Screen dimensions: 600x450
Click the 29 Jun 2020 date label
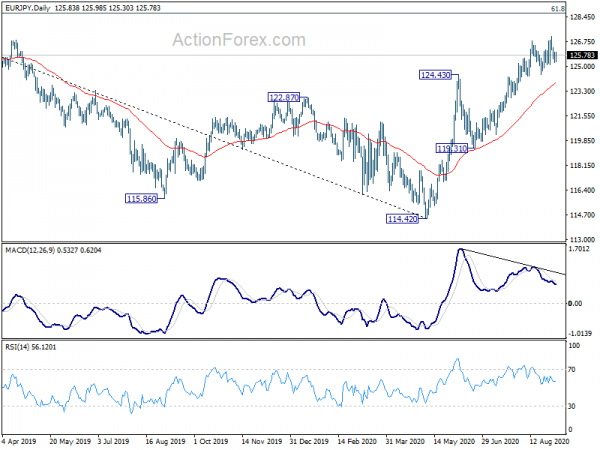[501, 441]
